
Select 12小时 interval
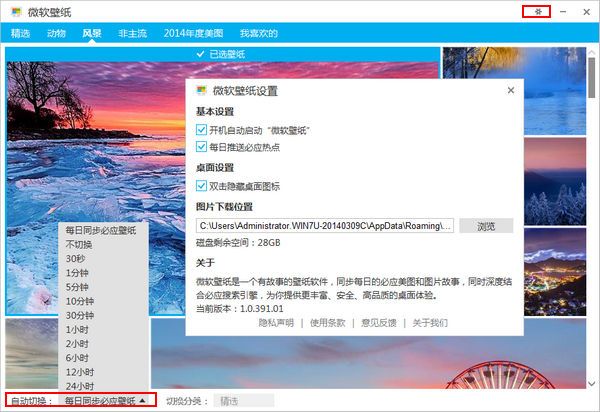point(101,372)
